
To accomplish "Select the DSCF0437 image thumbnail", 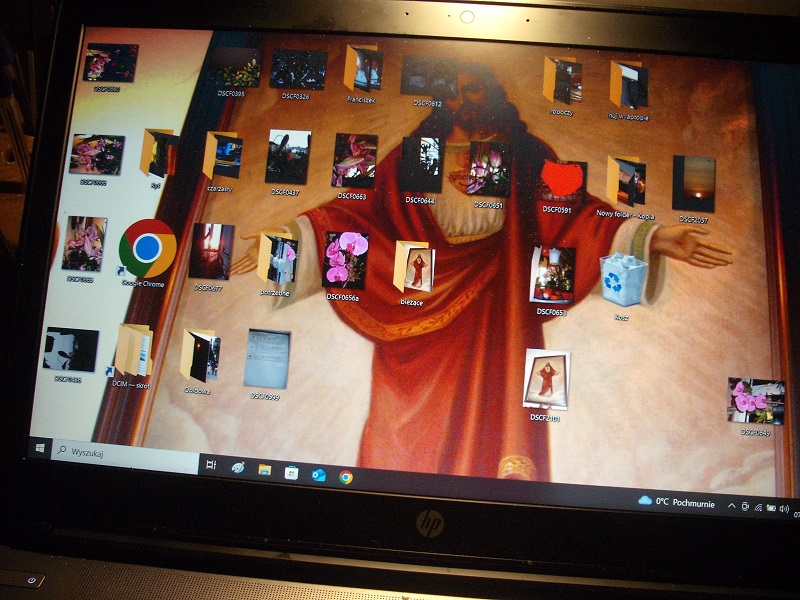I will [287, 158].
